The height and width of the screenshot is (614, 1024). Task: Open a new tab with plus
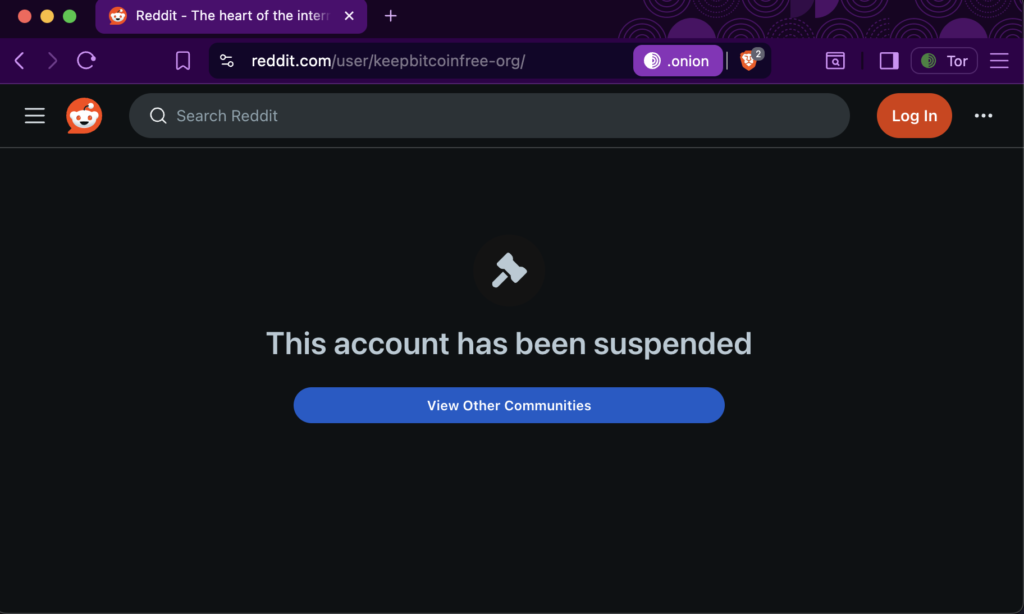click(x=391, y=16)
